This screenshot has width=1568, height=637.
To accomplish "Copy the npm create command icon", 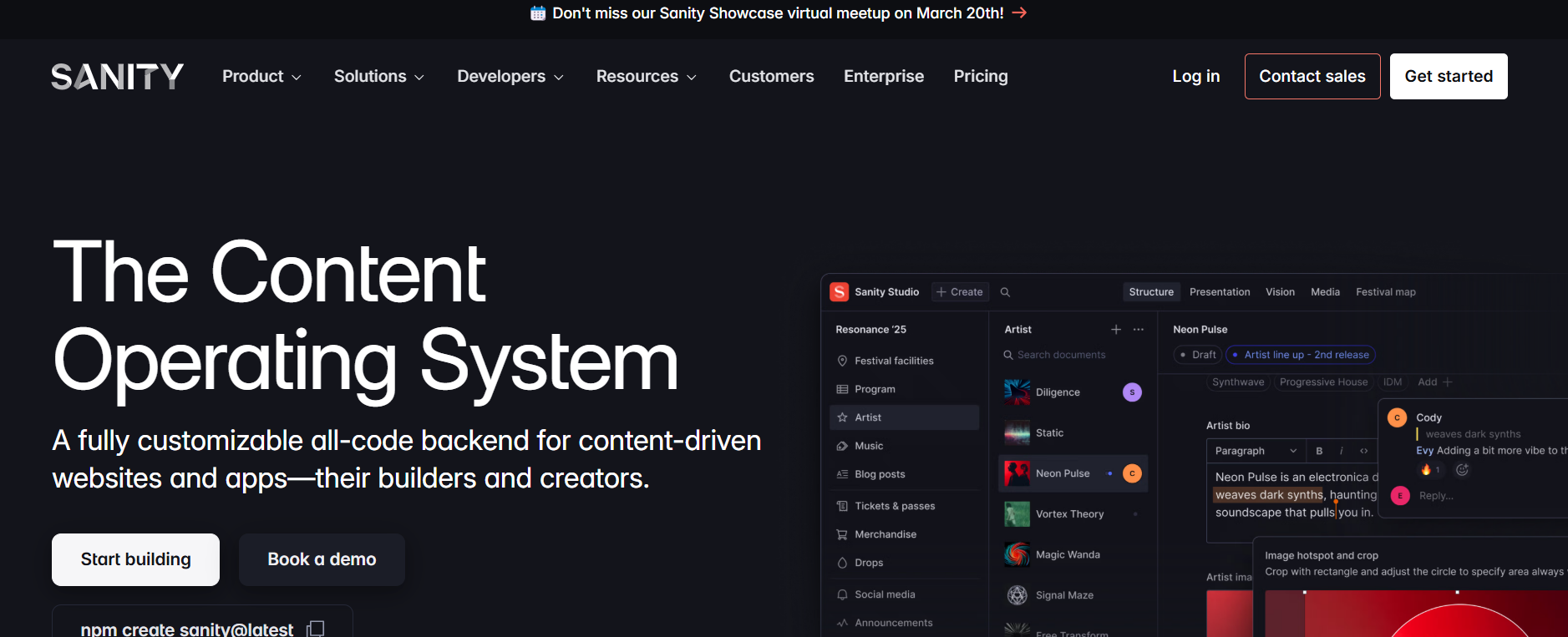I will pyautogui.click(x=316, y=629).
